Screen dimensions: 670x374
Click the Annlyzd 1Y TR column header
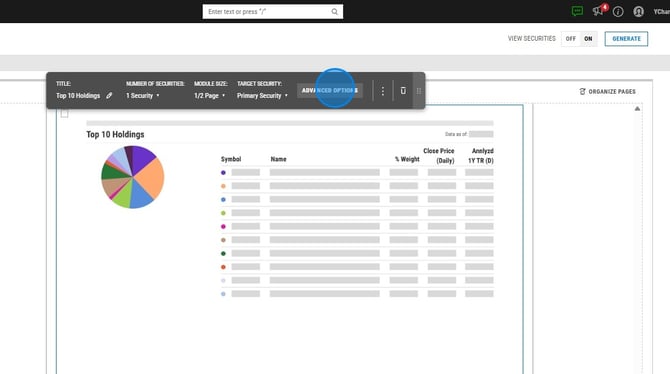(481, 156)
